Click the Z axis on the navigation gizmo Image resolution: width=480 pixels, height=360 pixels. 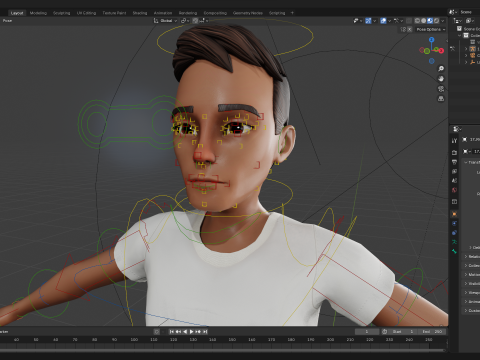point(432,40)
